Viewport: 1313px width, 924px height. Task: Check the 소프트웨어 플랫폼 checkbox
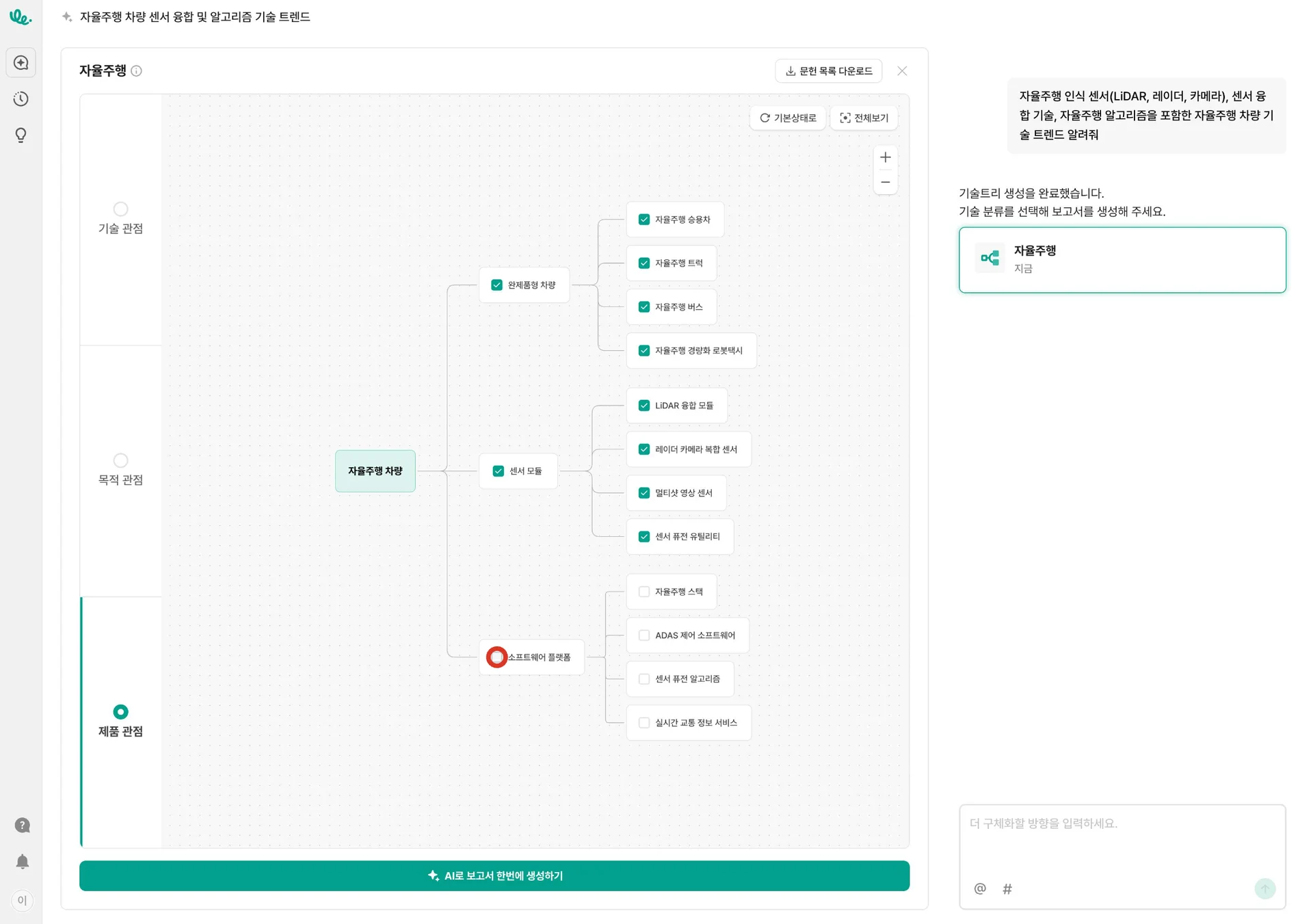[497, 657]
